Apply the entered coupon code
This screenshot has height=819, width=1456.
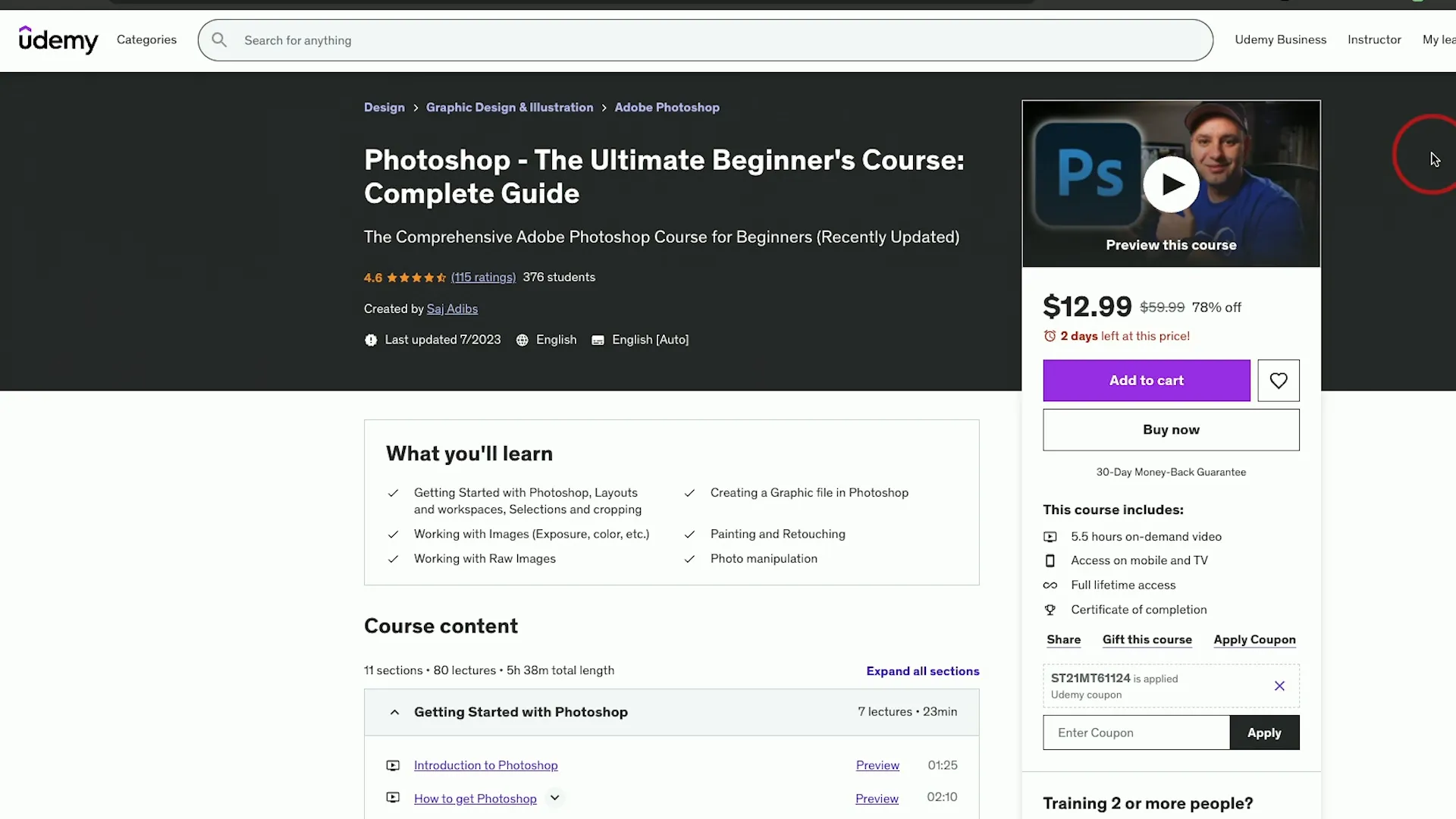pyautogui.click(x=1264, y=733)
